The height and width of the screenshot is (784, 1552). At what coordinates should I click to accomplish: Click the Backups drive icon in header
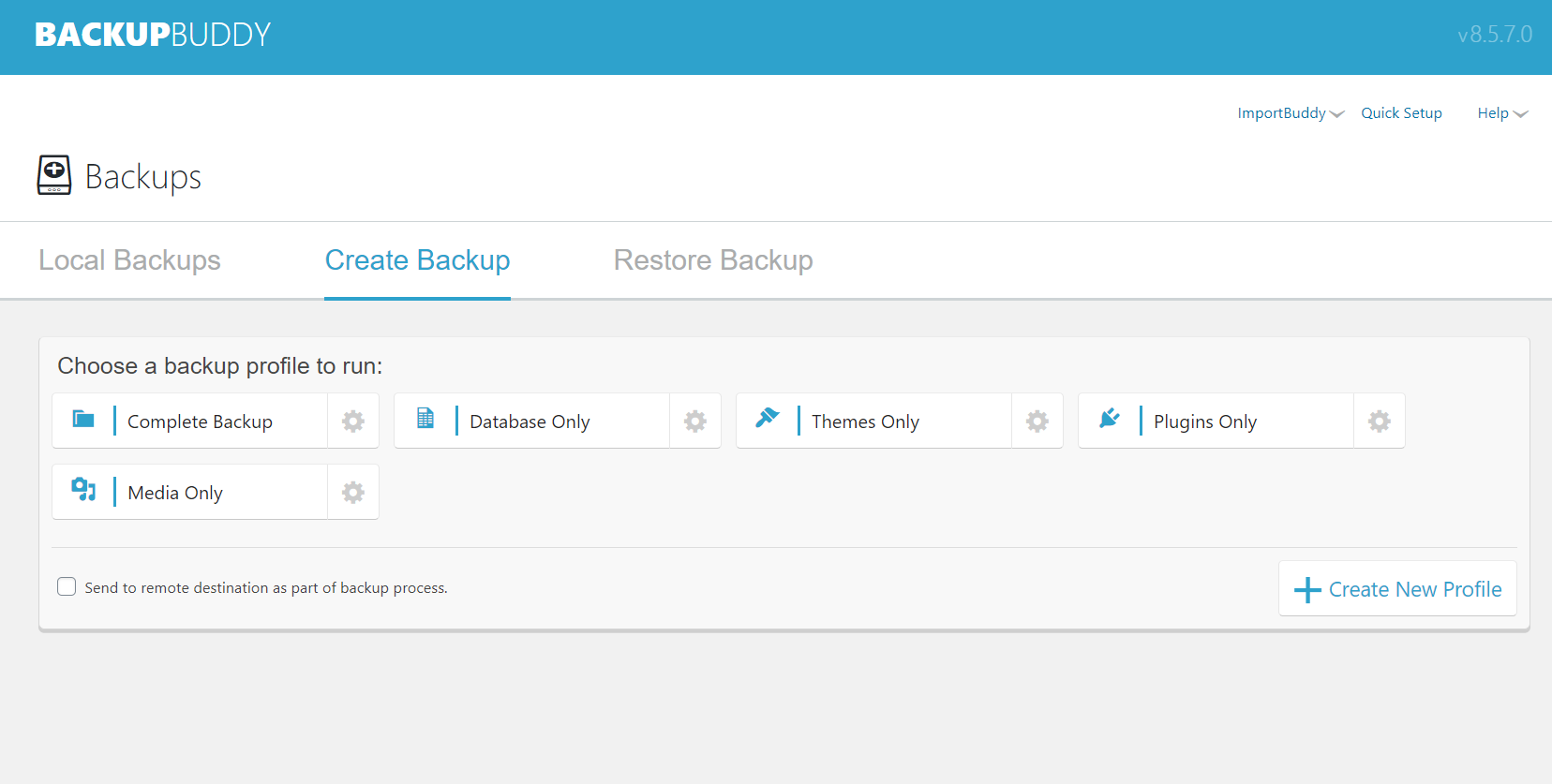click(54, 175)
